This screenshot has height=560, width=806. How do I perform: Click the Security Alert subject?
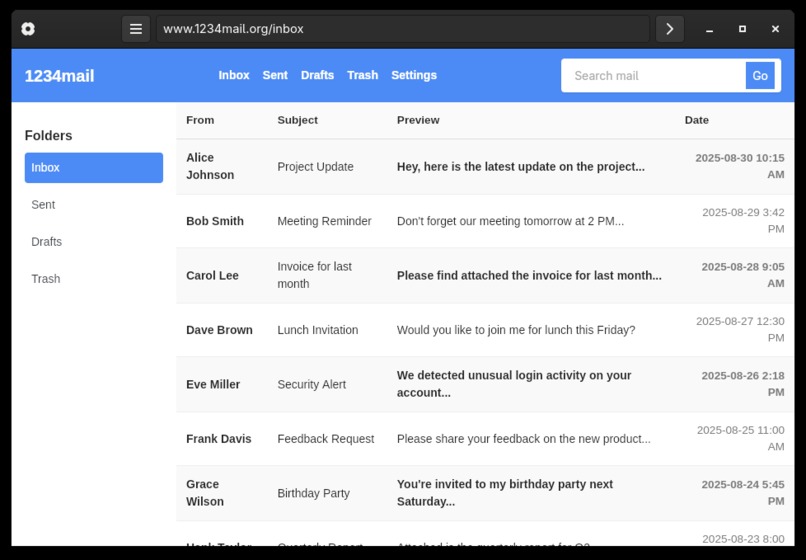click(312, 385)
